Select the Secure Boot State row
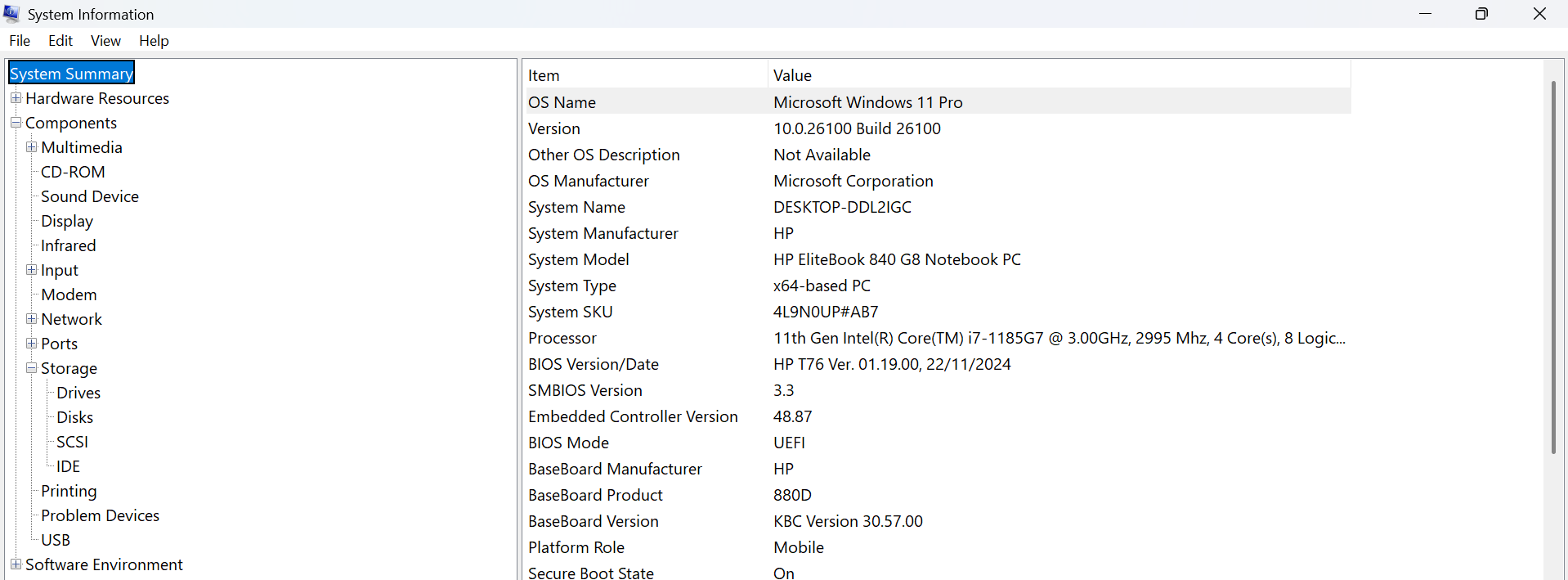 pyautogui.click(x=937, y=573)
